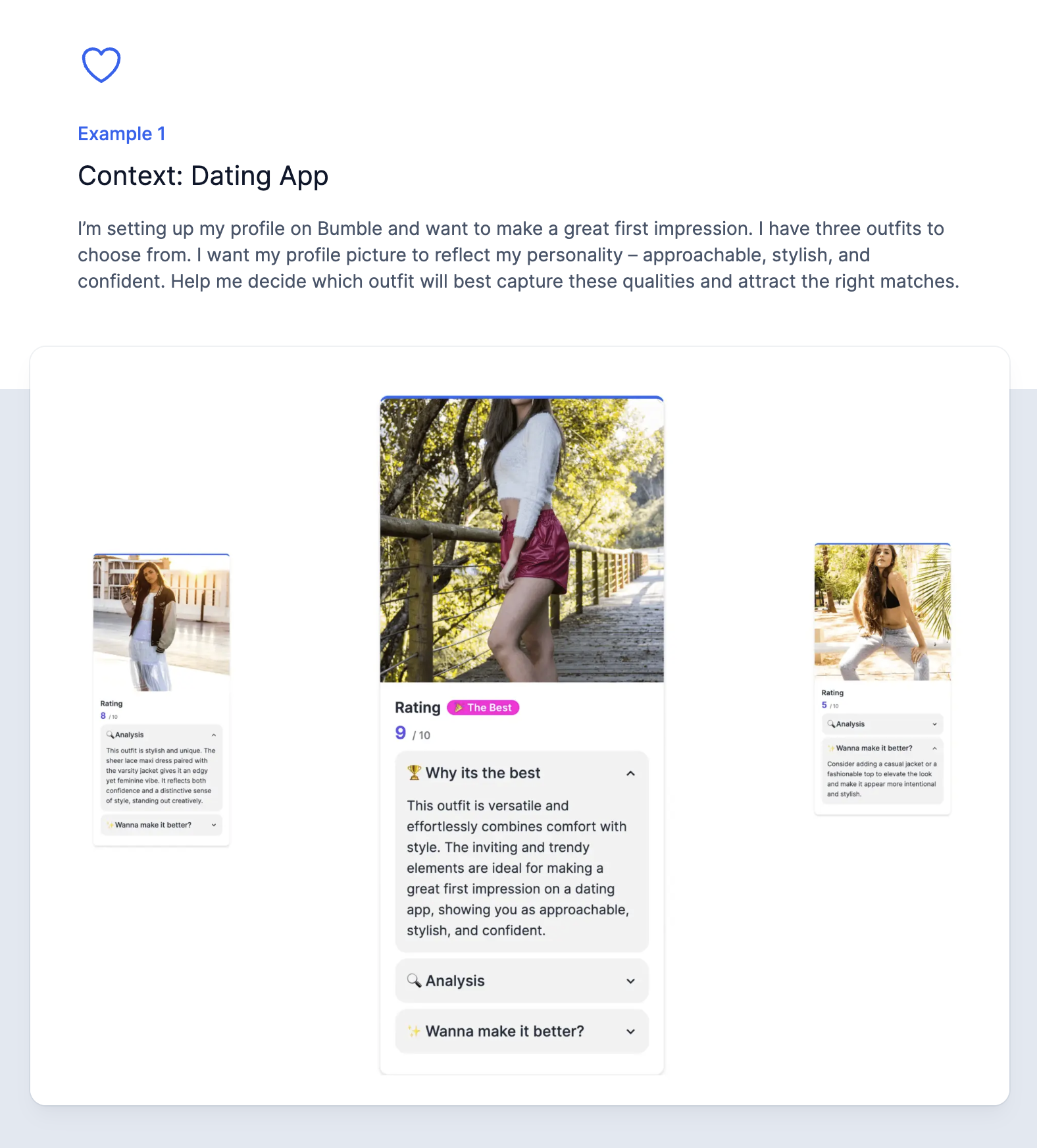Collapse the left card Analysis chevron
1037x1148 pixels.
(x=214, y=735)
